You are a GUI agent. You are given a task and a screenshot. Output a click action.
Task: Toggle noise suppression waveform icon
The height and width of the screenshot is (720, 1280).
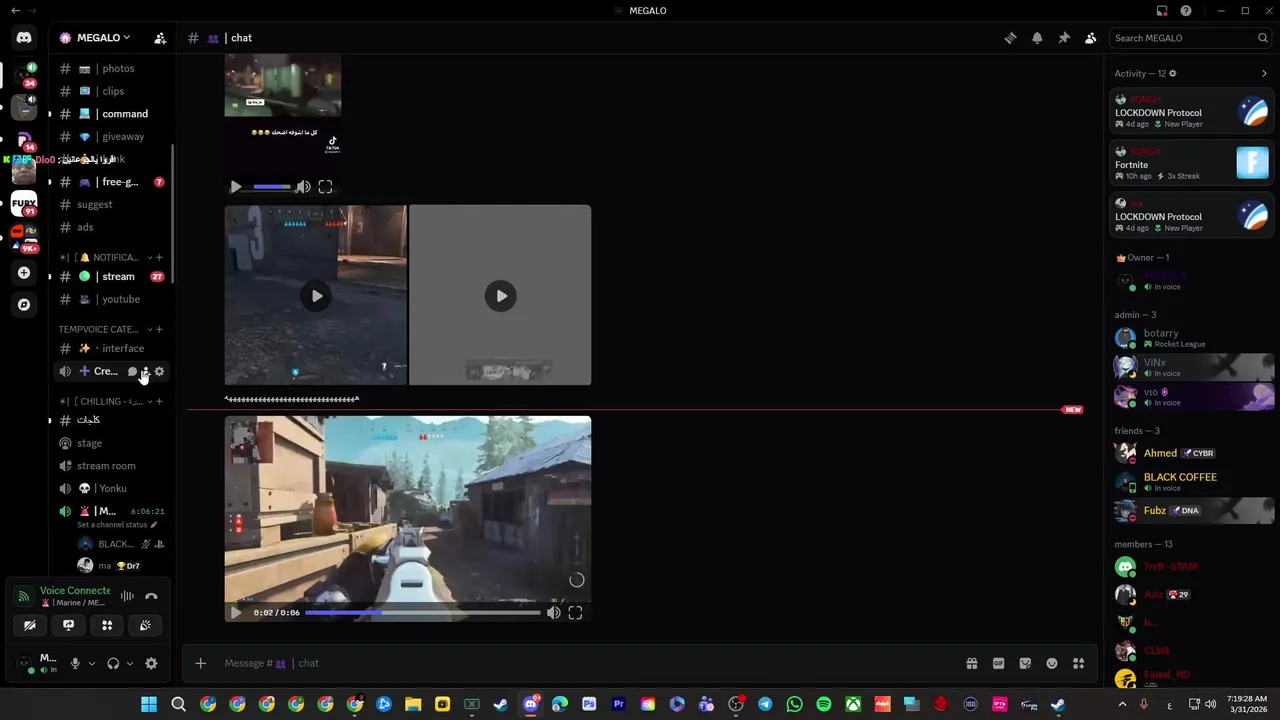[x=127, y=596]
